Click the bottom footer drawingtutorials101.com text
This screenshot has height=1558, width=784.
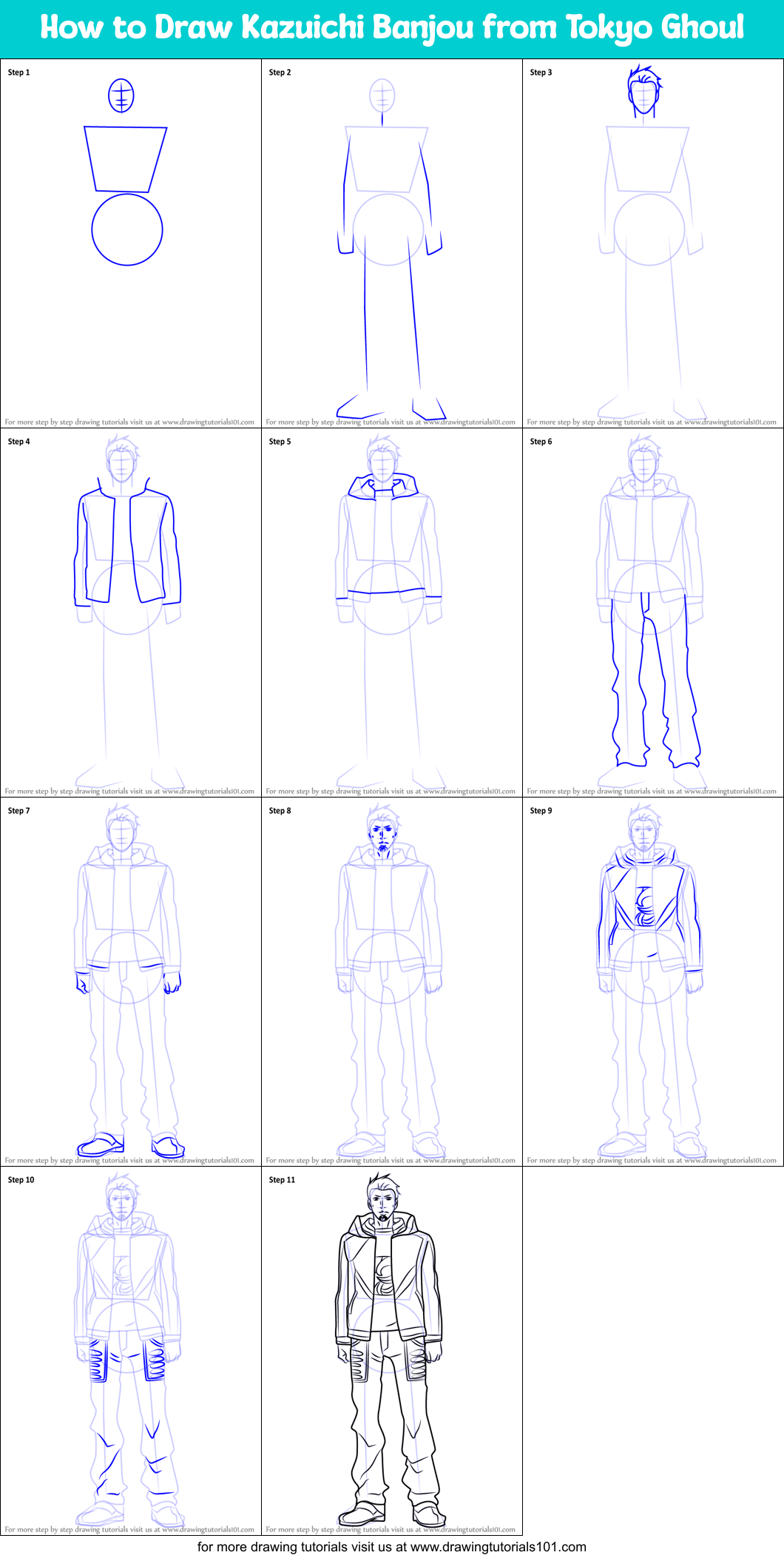coord(392,1547)
